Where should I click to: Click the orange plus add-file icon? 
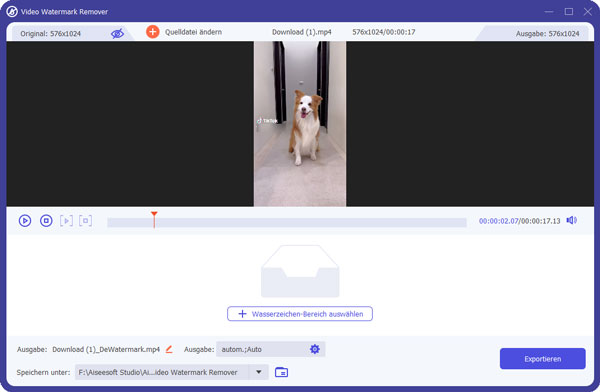(153, 32)
